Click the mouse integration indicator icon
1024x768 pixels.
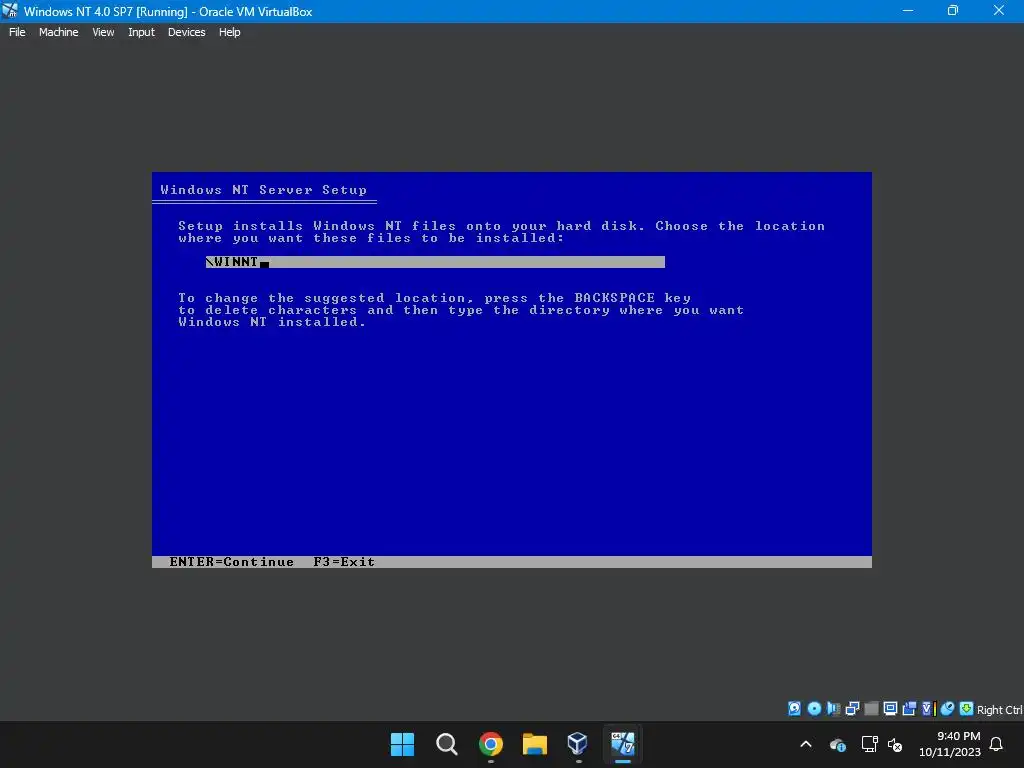(x=948, y=709)
